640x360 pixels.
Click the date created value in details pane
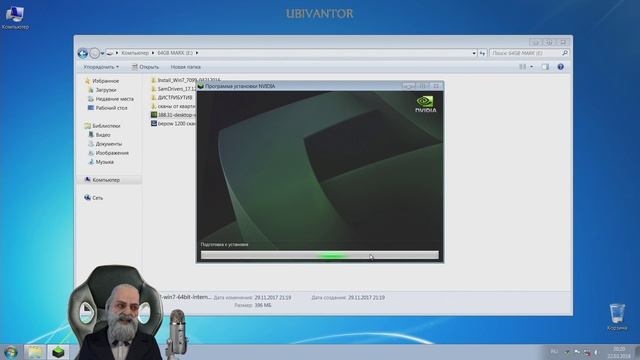coord(366,298)
